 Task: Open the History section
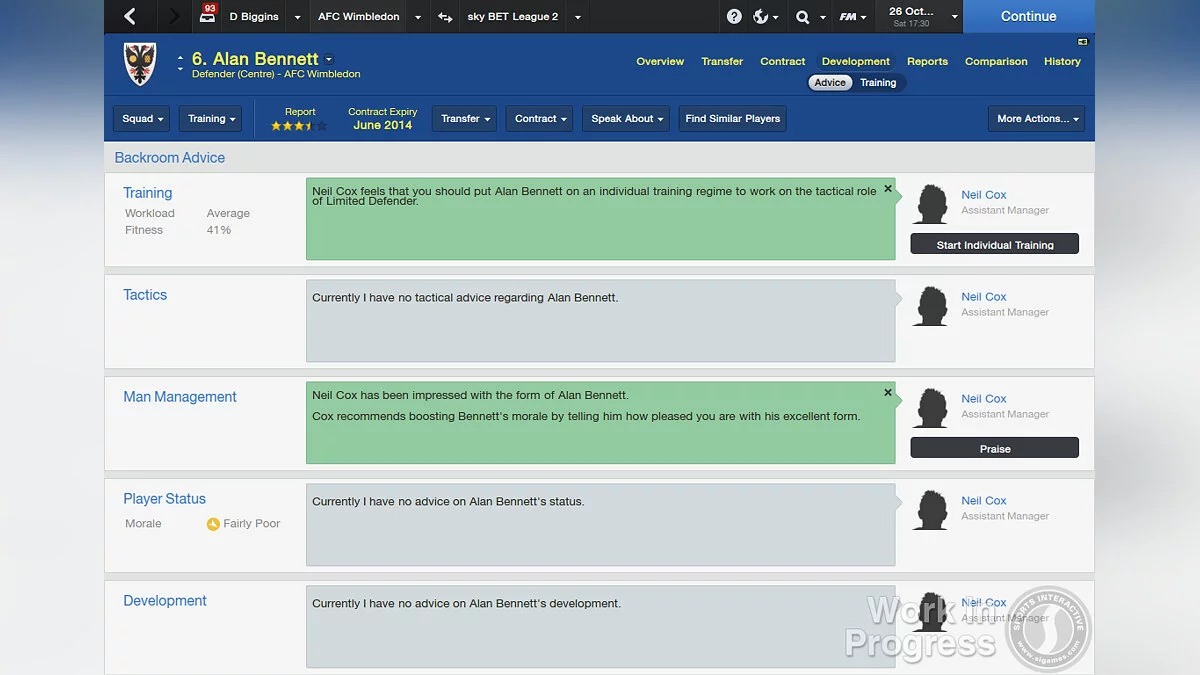click(x=1062, y=61)
